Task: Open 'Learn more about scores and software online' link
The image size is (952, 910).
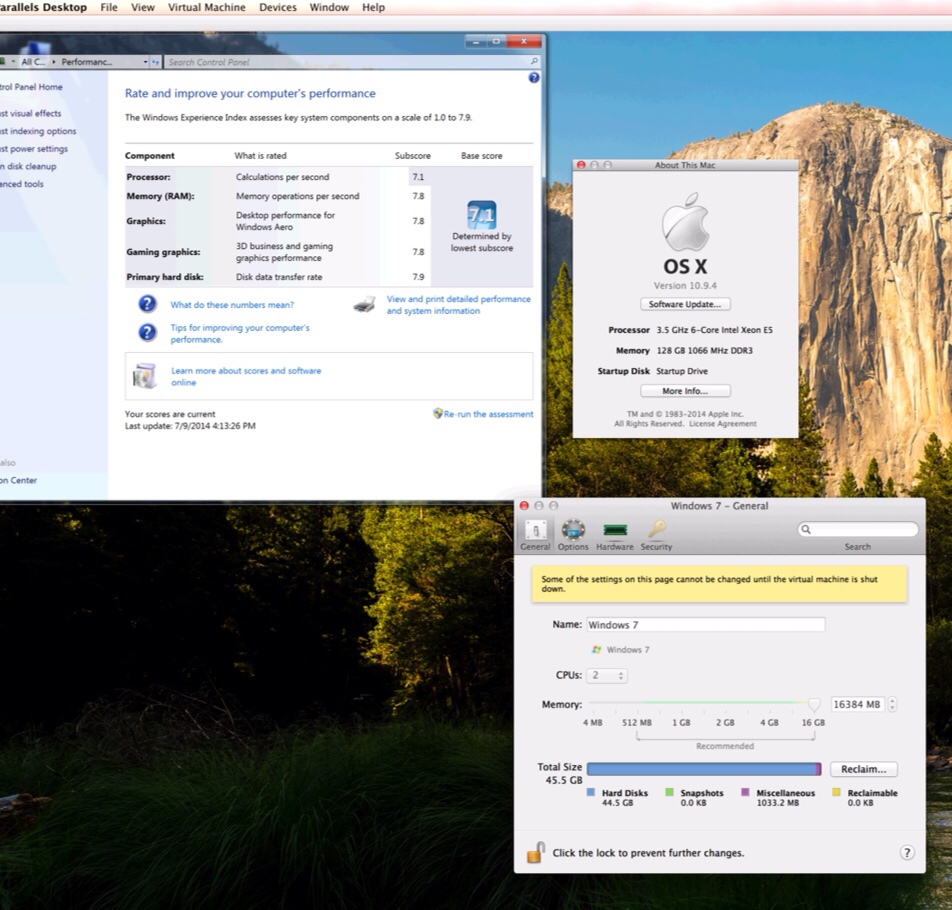Action: (246, 376)
